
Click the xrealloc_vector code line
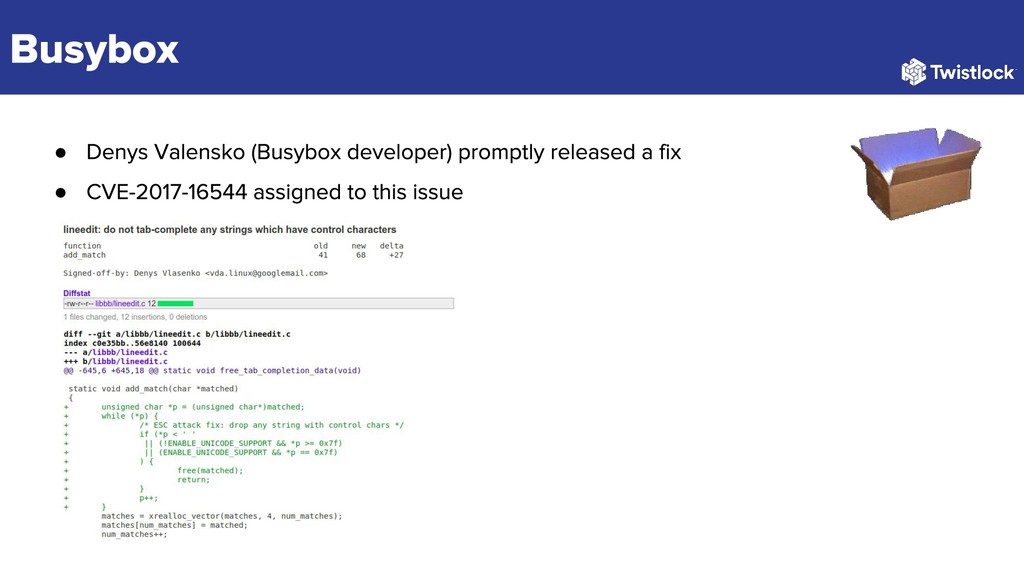(x=221, y=516)
